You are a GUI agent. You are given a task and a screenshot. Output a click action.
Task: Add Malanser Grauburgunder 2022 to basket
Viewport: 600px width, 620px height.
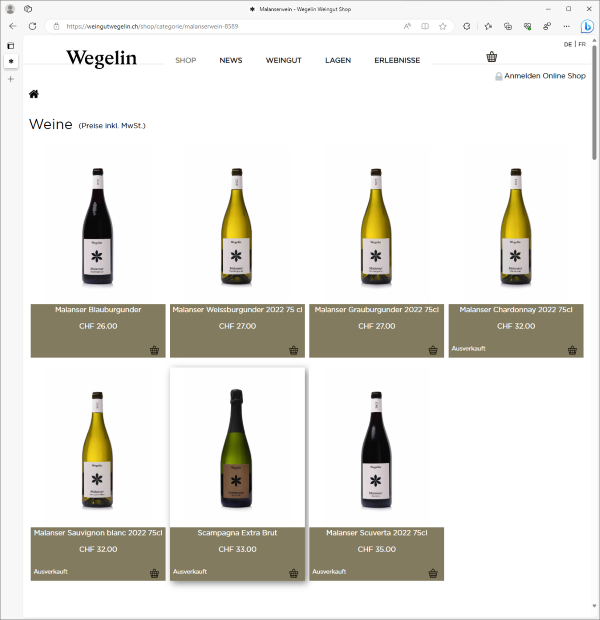[x=433, y=350]
